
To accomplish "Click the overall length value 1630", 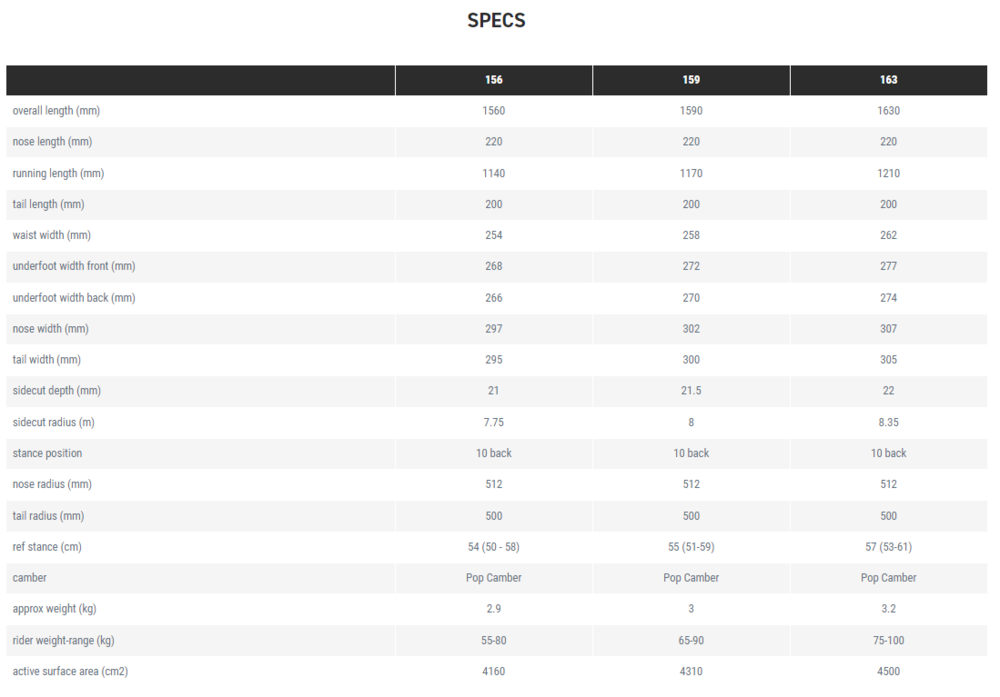I will tap(889, 111).
